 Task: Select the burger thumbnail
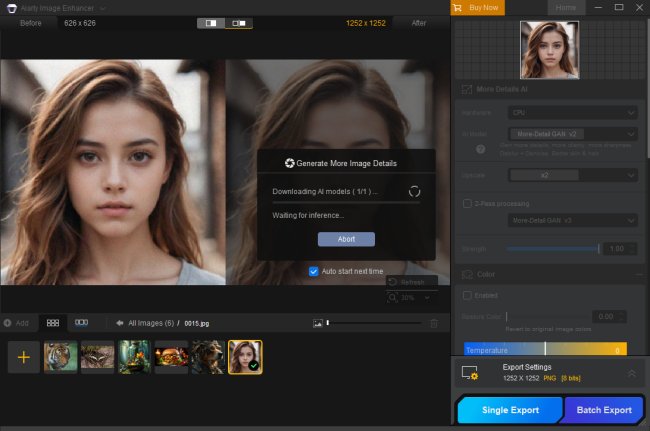171,357
